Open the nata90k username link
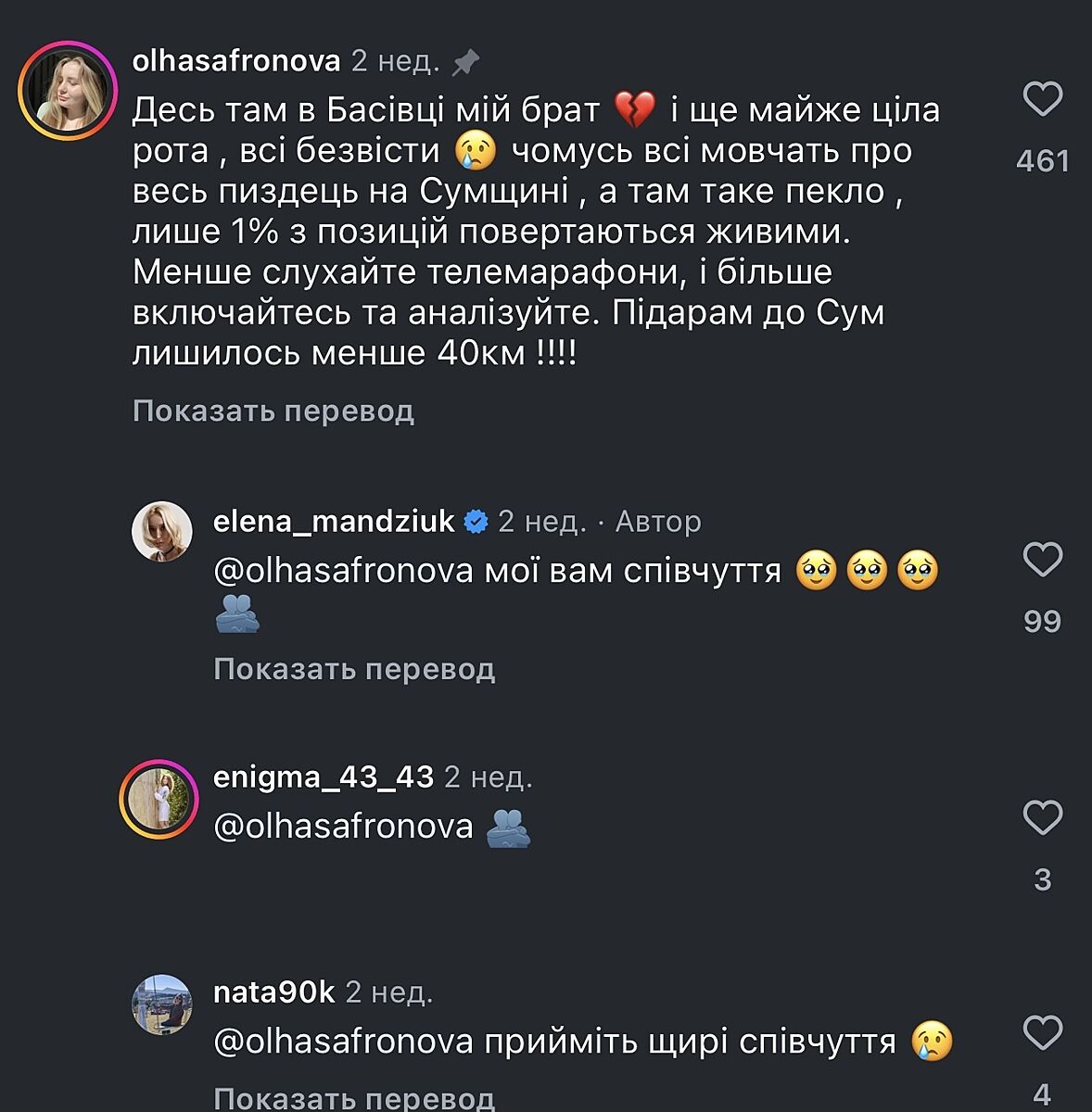This screenshot has width=1092, height=1112. [x=273, y=992]
